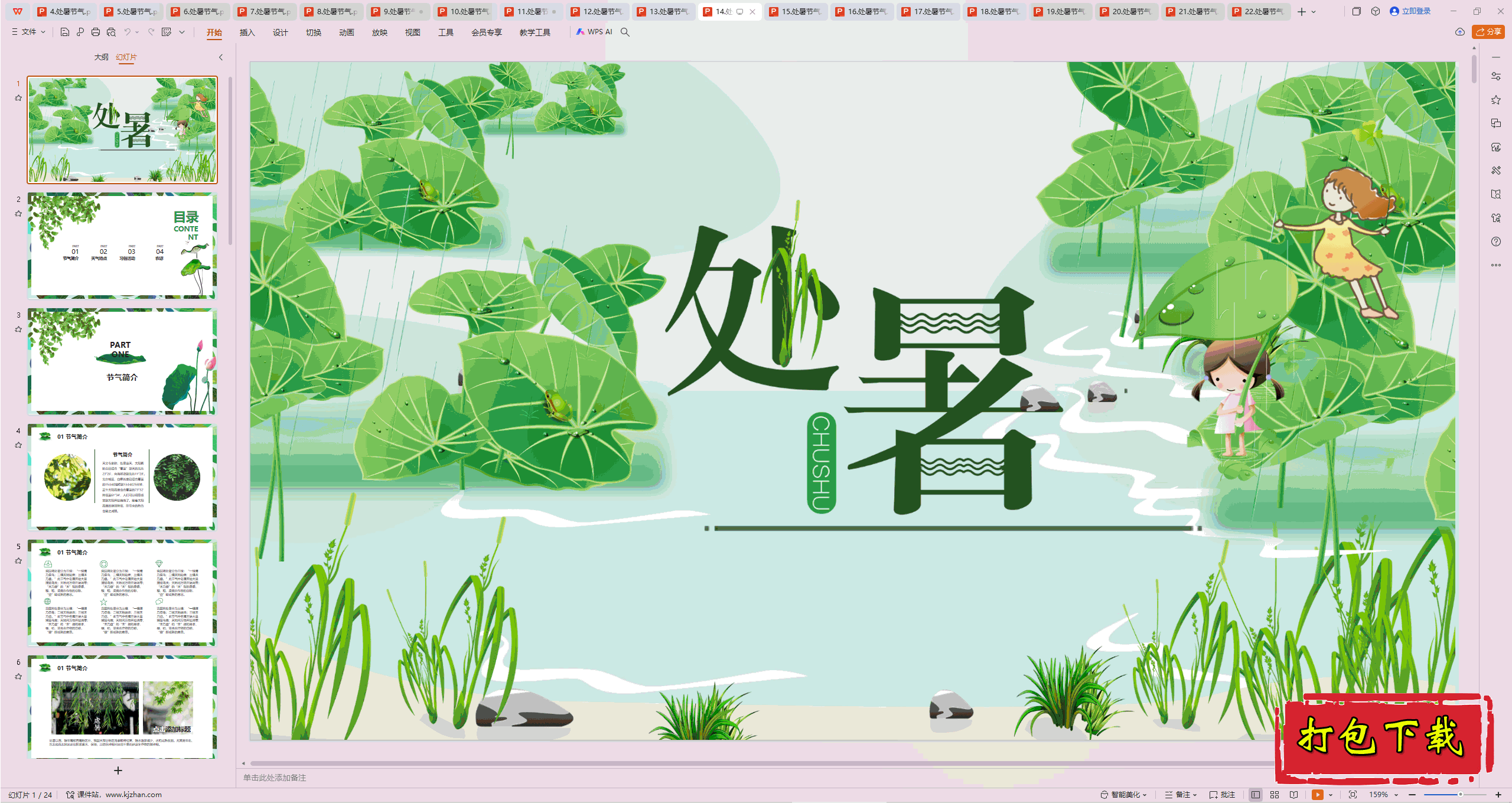Click the Print Preview icon
Viewport: 1512px width, 803px height.
coord(111,32)
